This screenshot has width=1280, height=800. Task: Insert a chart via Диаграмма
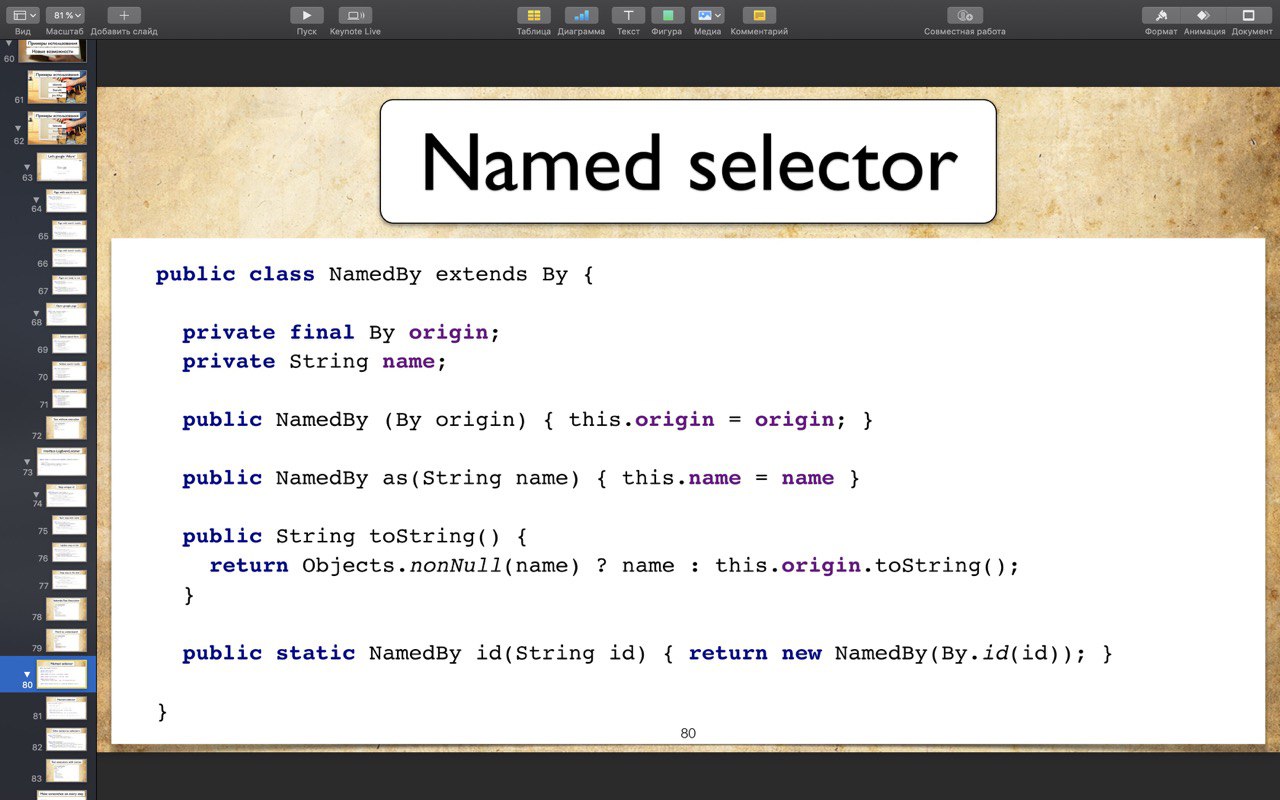pos(581,15)
